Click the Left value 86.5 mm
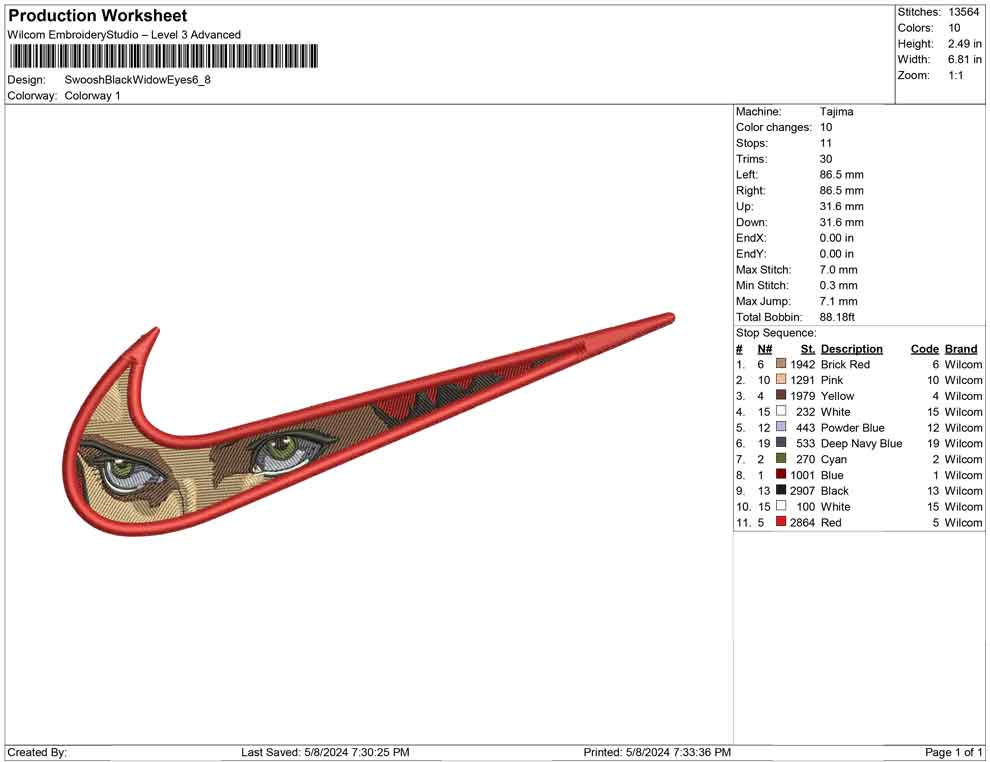 [842, 175]
